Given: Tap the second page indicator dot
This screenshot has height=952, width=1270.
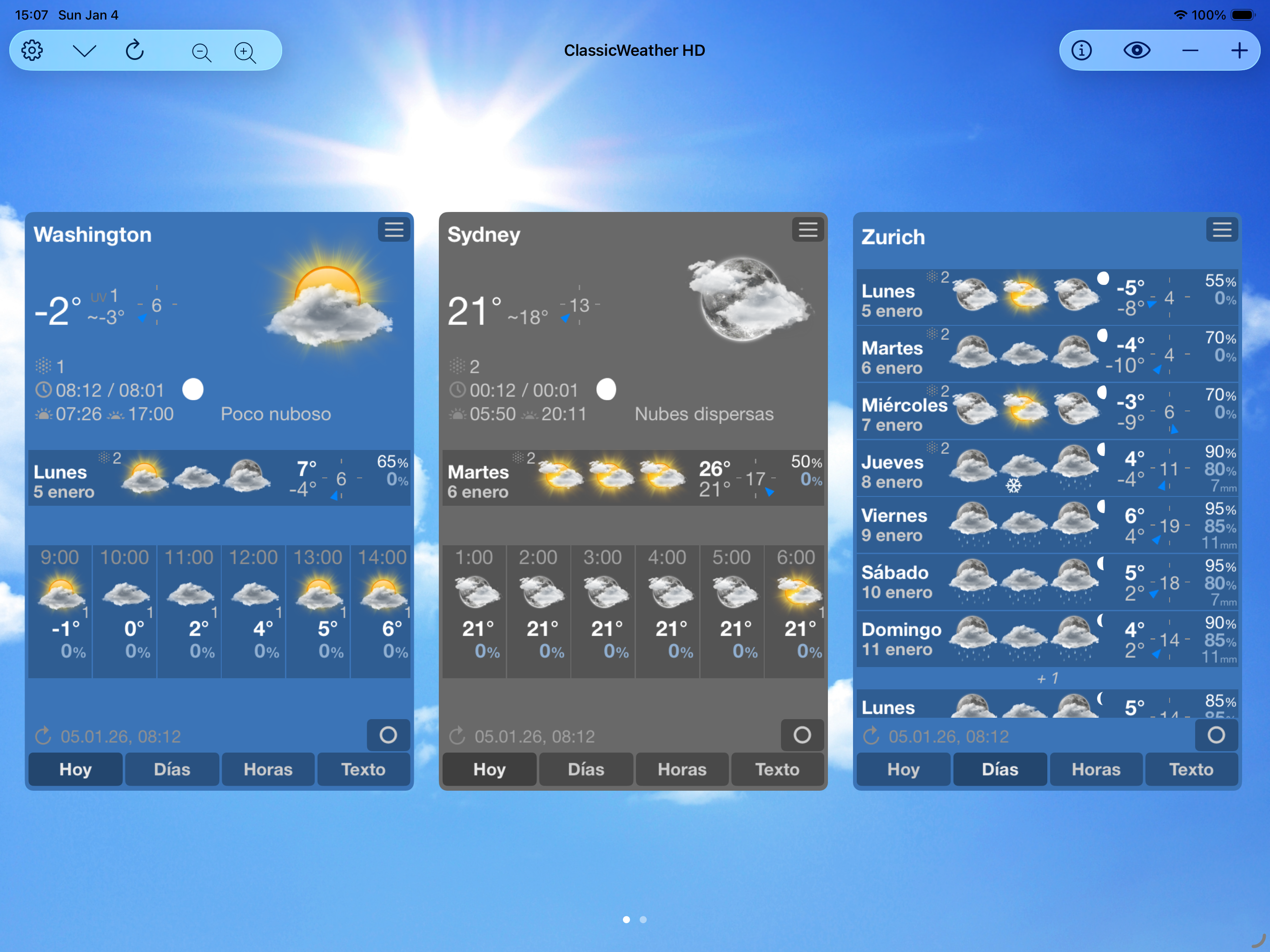Looking at the screenshot, I should 643,919.
